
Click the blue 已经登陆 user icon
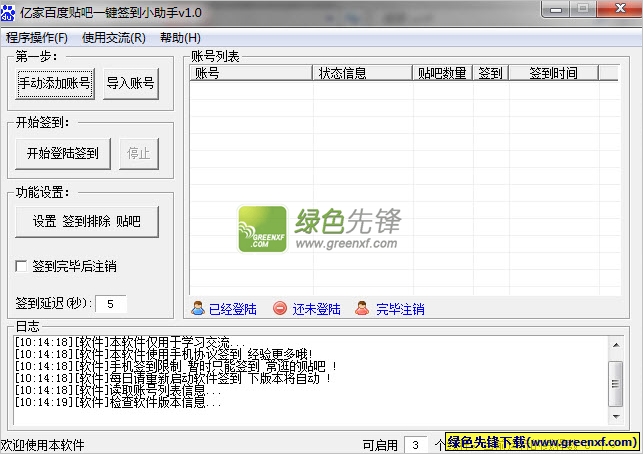click(x=198, y=308)
